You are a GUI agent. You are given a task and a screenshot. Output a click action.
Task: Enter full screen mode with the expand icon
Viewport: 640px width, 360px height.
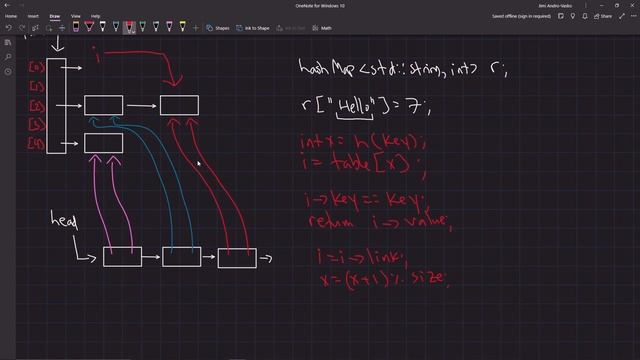[x=622, y=16]
